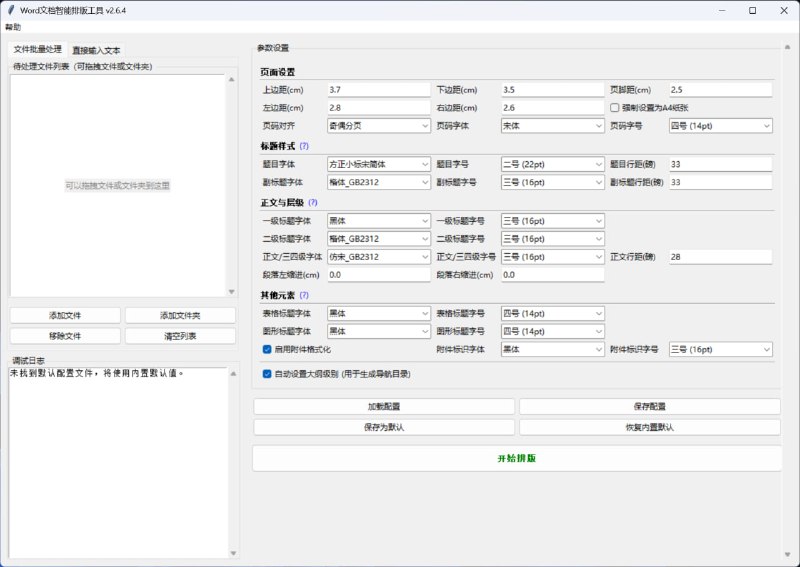Open the 页码字体 dropdown
Viewport: 800px width, 567px height.
point(553,126)
